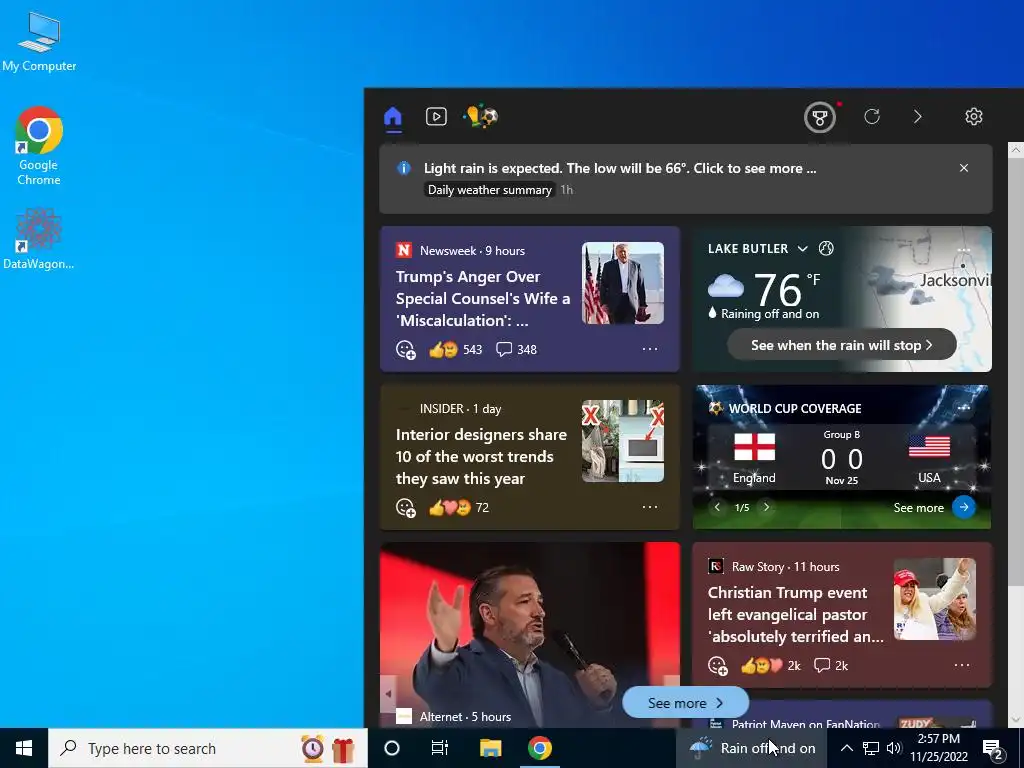Image resolution: width=1024 pixels, height=768 pixels.
Task: Open more options on Newsweek card
Action: (650, 349)
